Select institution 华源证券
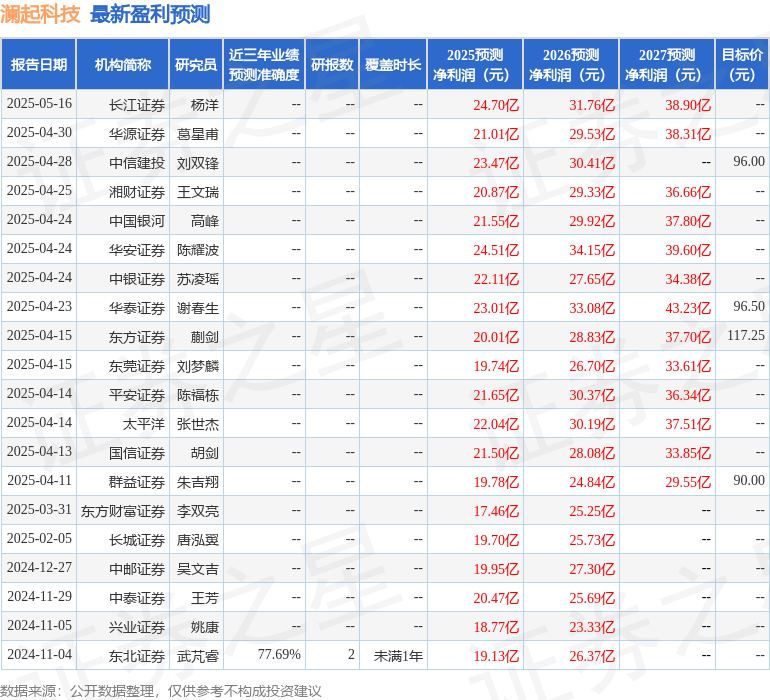Image resolution: width=770 pixels, height=700 pixels. 137,134
